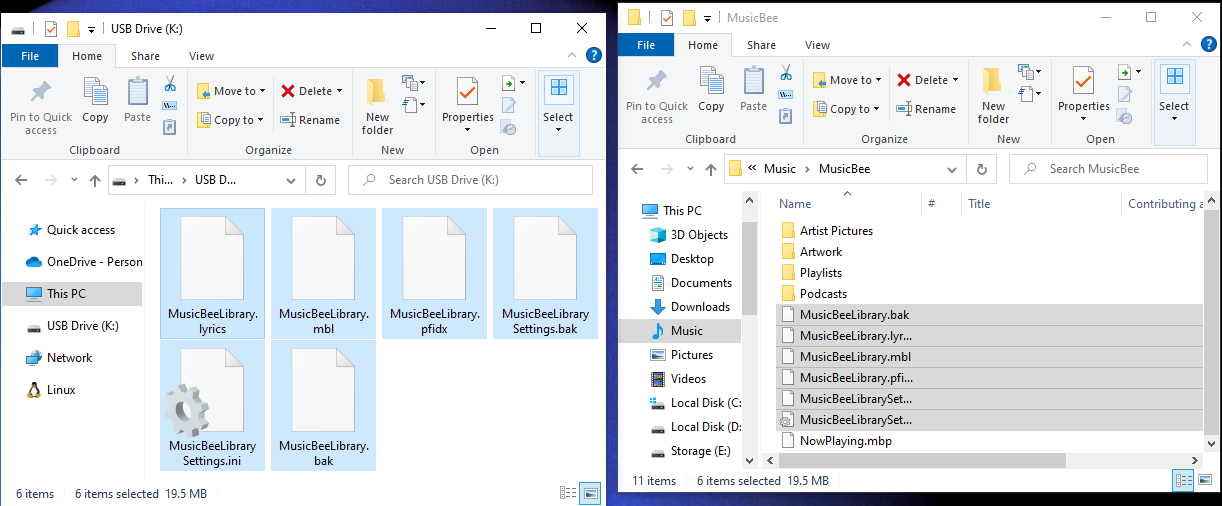Click the Help icon in MusicBee window

tap(1209, 45)
